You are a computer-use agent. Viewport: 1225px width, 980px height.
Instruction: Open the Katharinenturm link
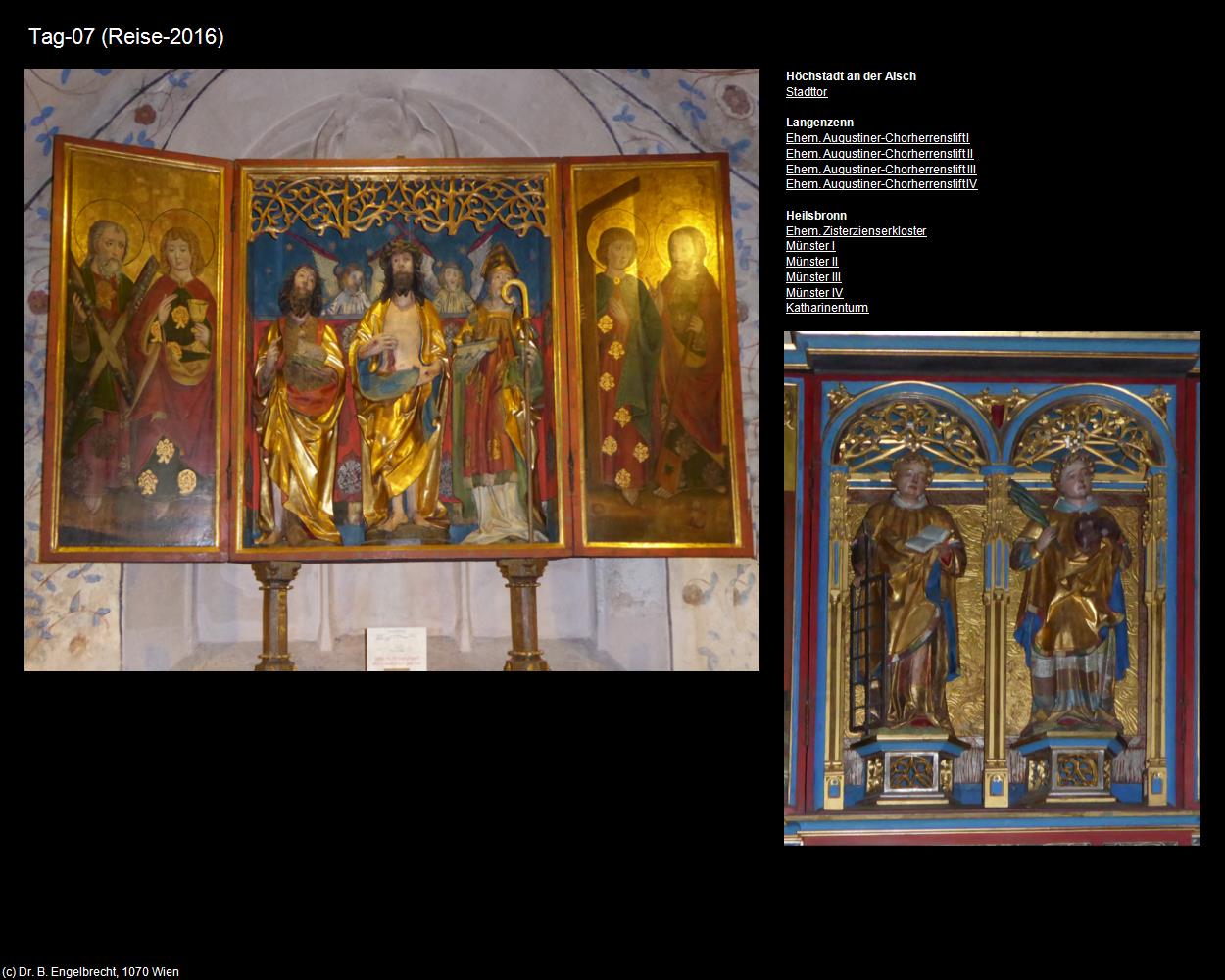[x=827, y=308]
